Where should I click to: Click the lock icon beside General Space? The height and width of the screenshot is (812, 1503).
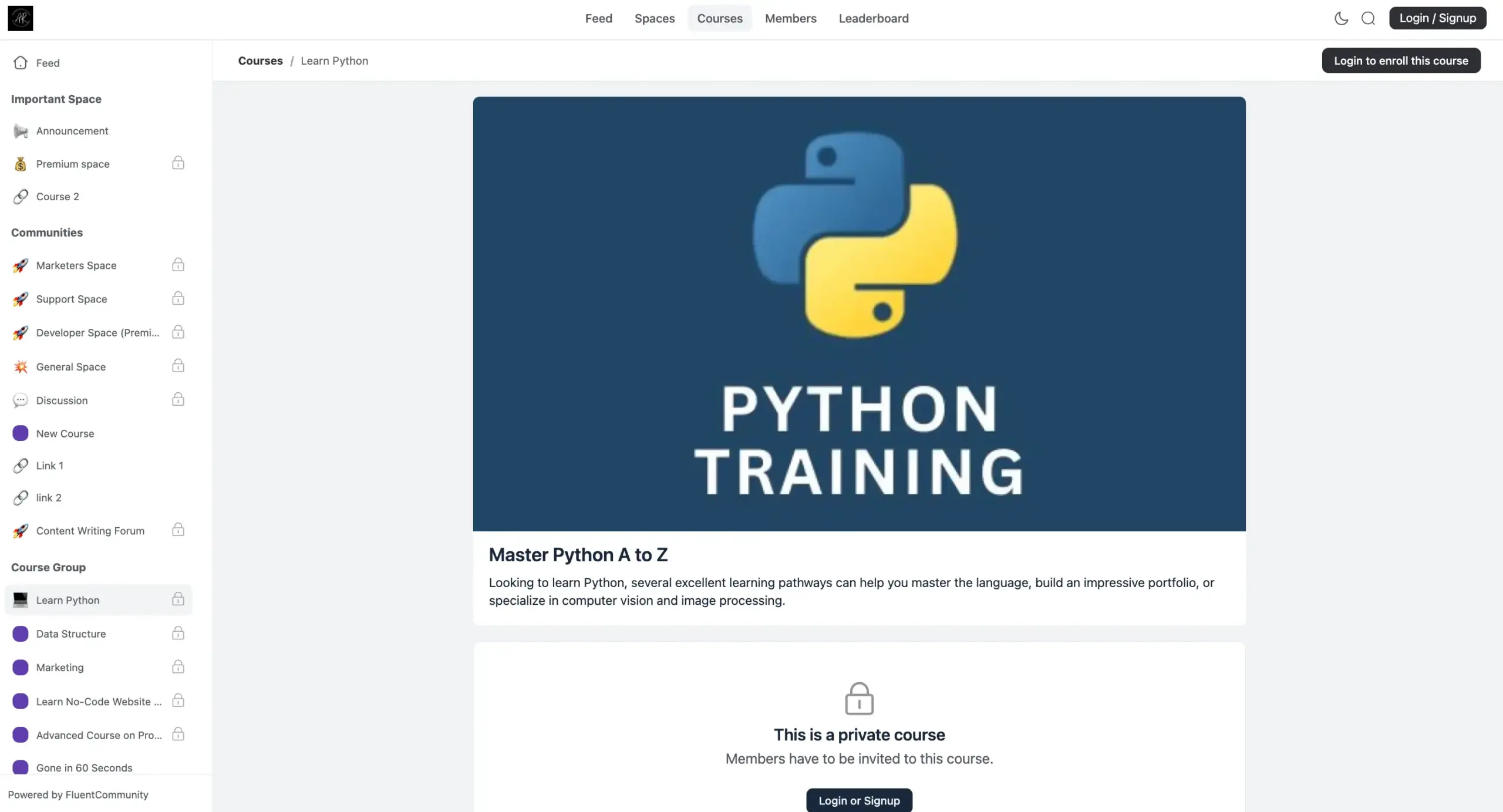tap(178, 366)
